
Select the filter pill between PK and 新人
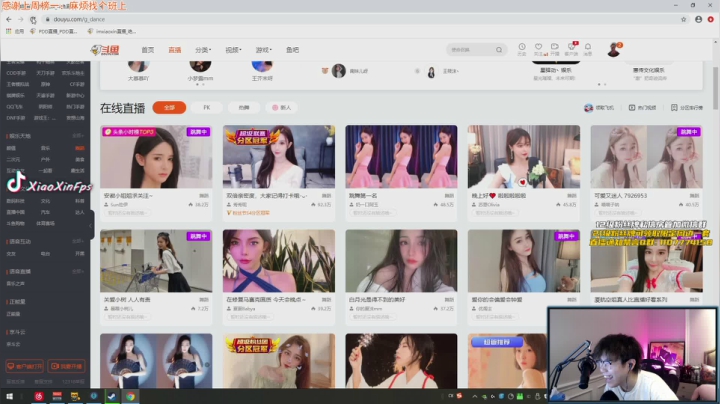[244, 107]
